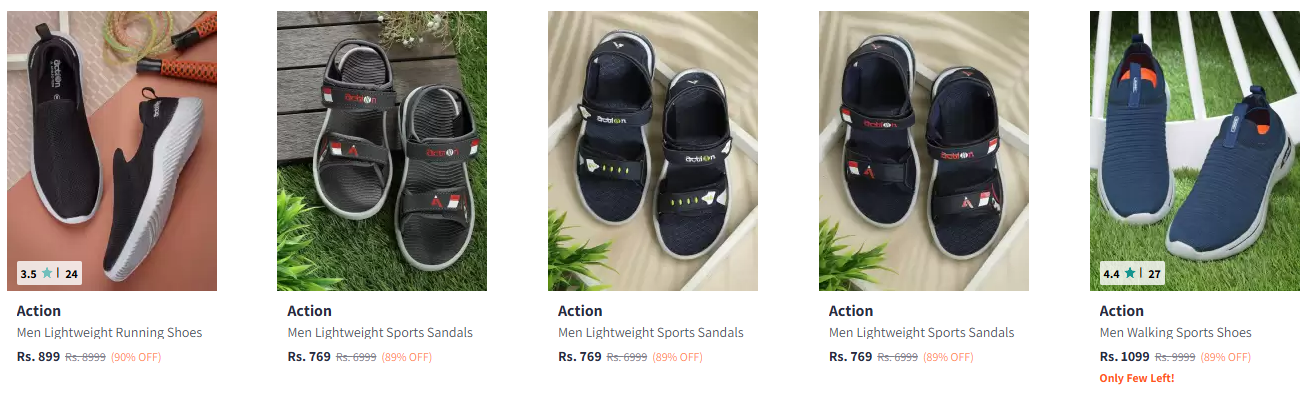Click the Action brand above Running Shoes
Viewport: 1315px width, 399px height.
tap(39, 311)
